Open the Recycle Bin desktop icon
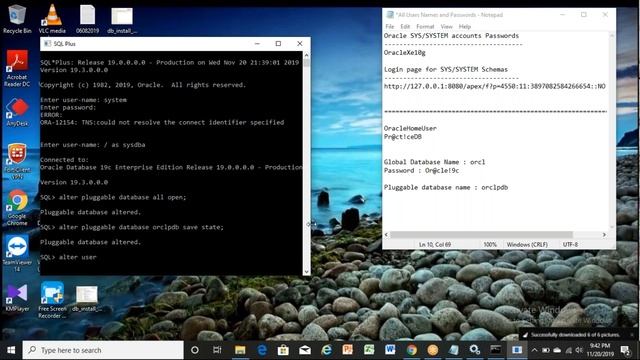Screen dimensions: 640x360 tap(17, 19)
